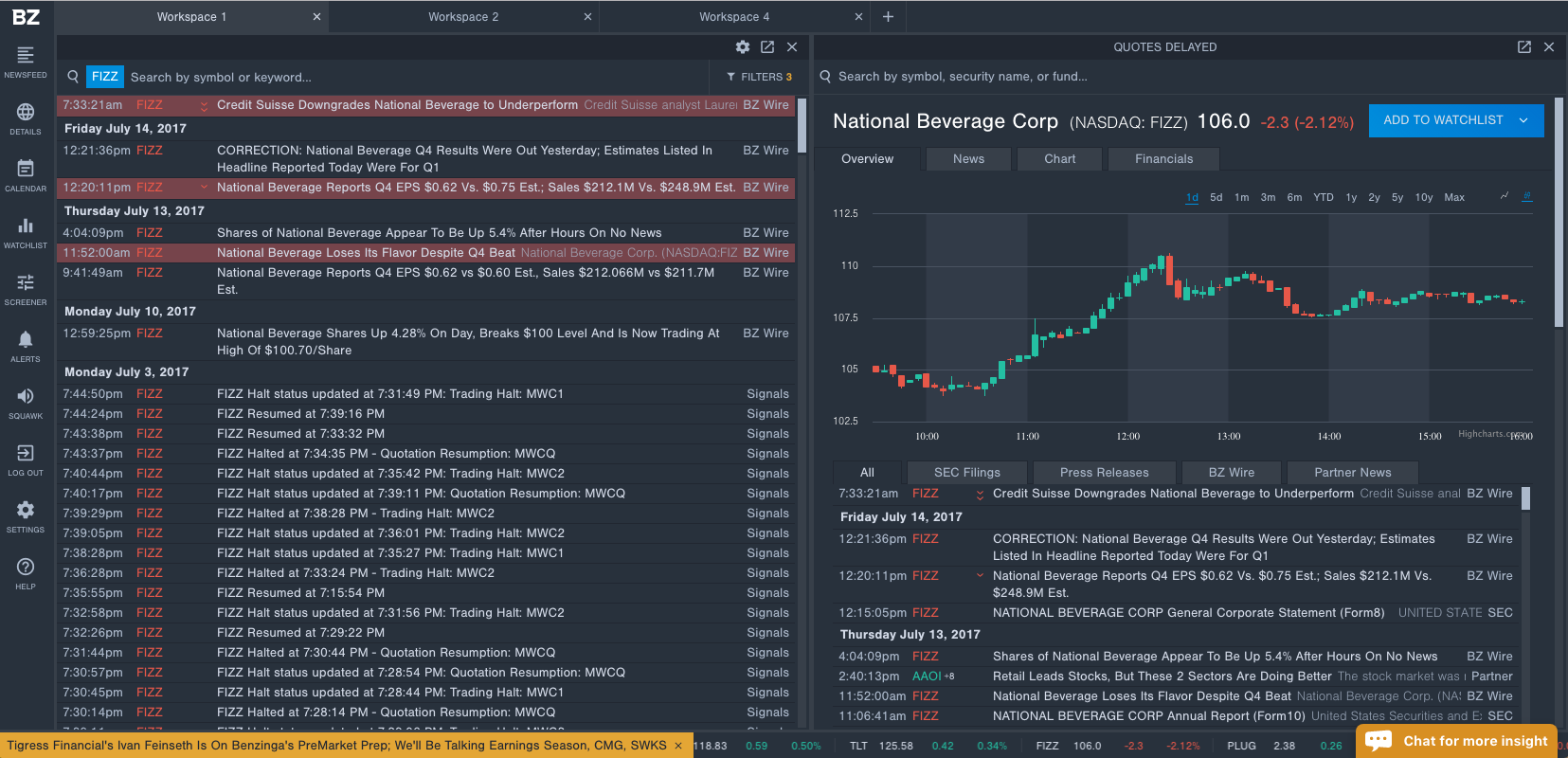Open the Filters funnel button
The image size is (1568, 758).
click(759, 77)
